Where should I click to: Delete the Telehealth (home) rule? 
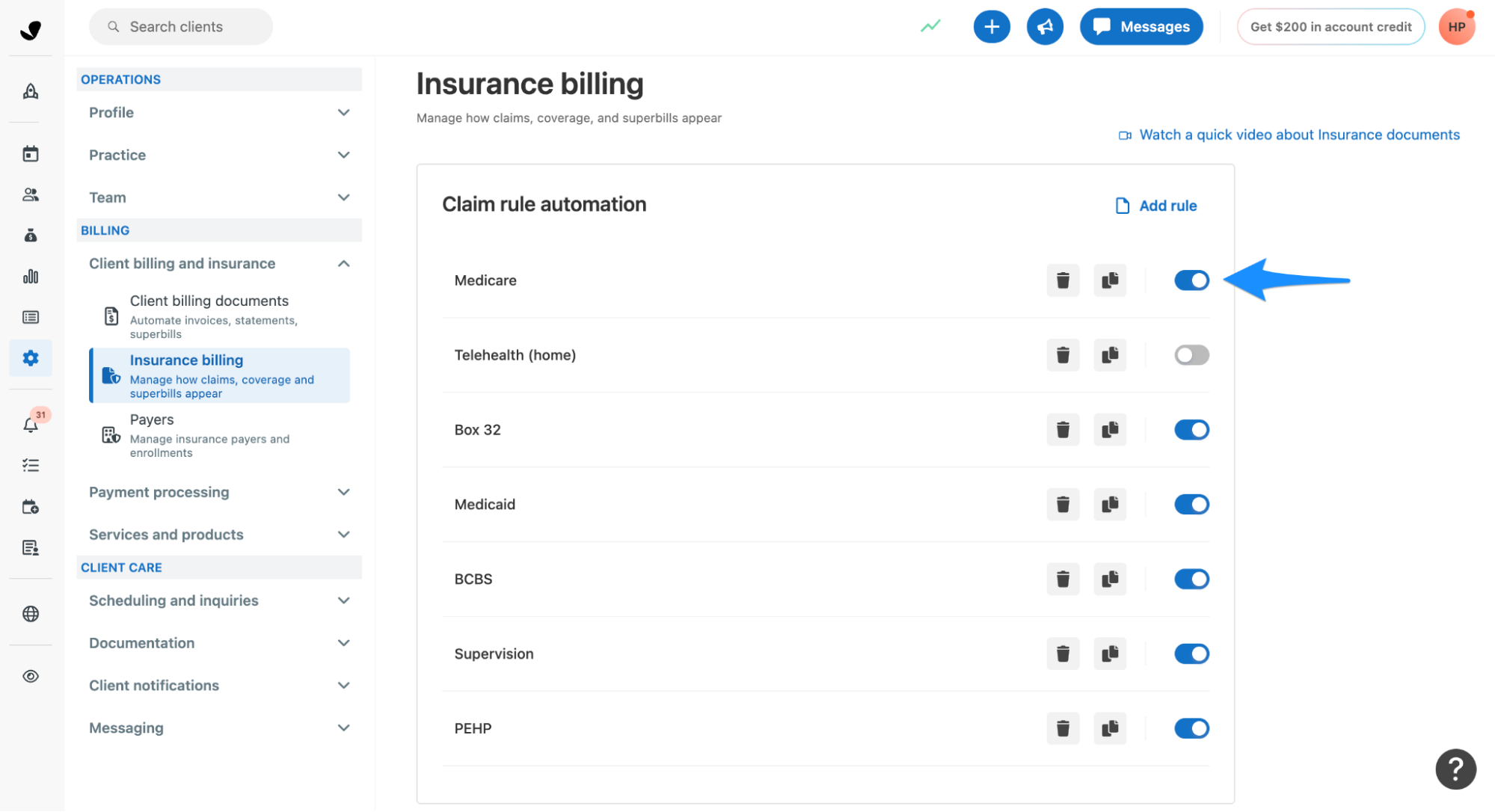click(1062, 355)
